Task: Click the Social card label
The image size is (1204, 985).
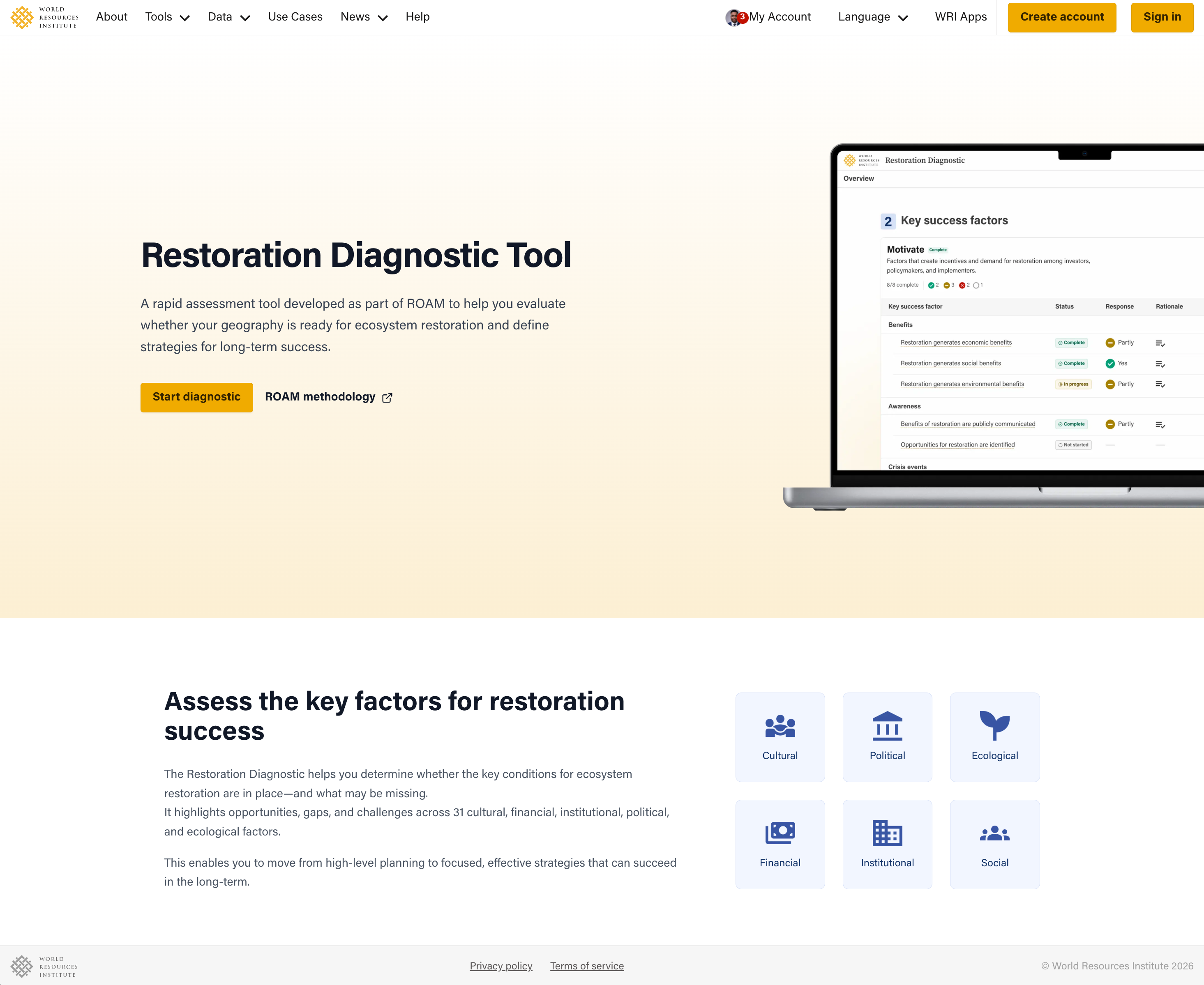Action: (994, 863)
